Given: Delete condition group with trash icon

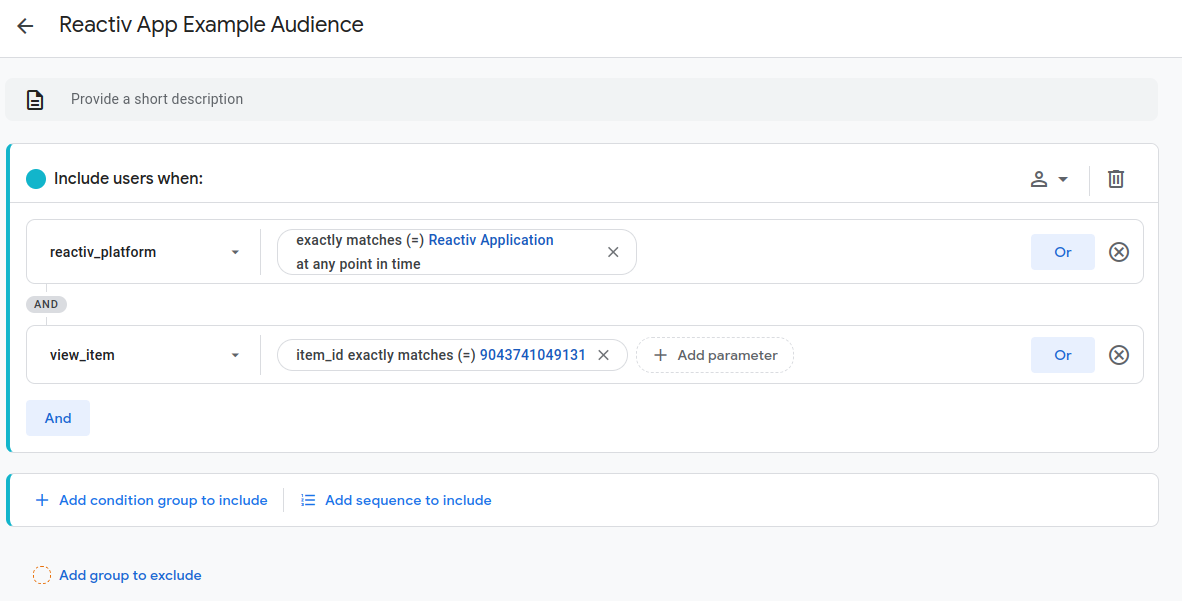Looking at the screenshot, I should click(x=1116, y=179).
